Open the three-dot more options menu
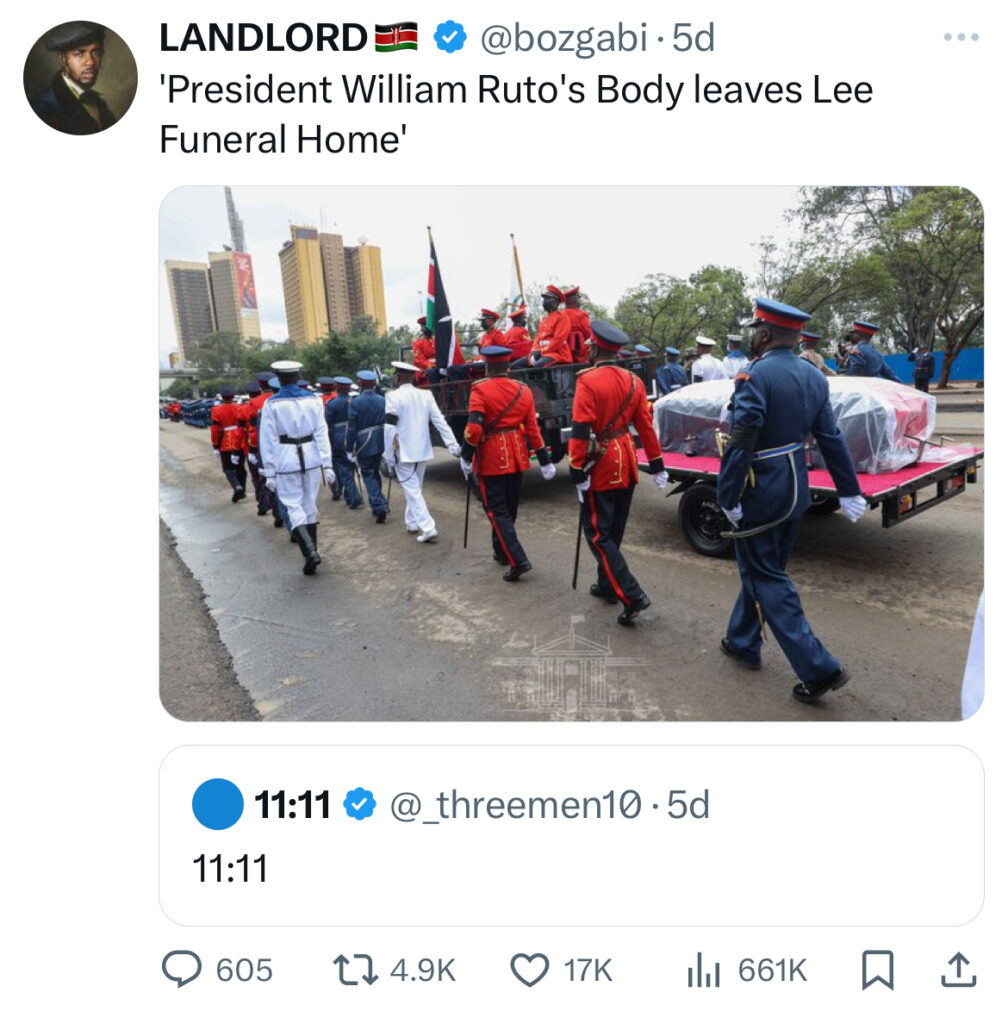This screenshot has width=1008, height=1024. click(961, 37)
